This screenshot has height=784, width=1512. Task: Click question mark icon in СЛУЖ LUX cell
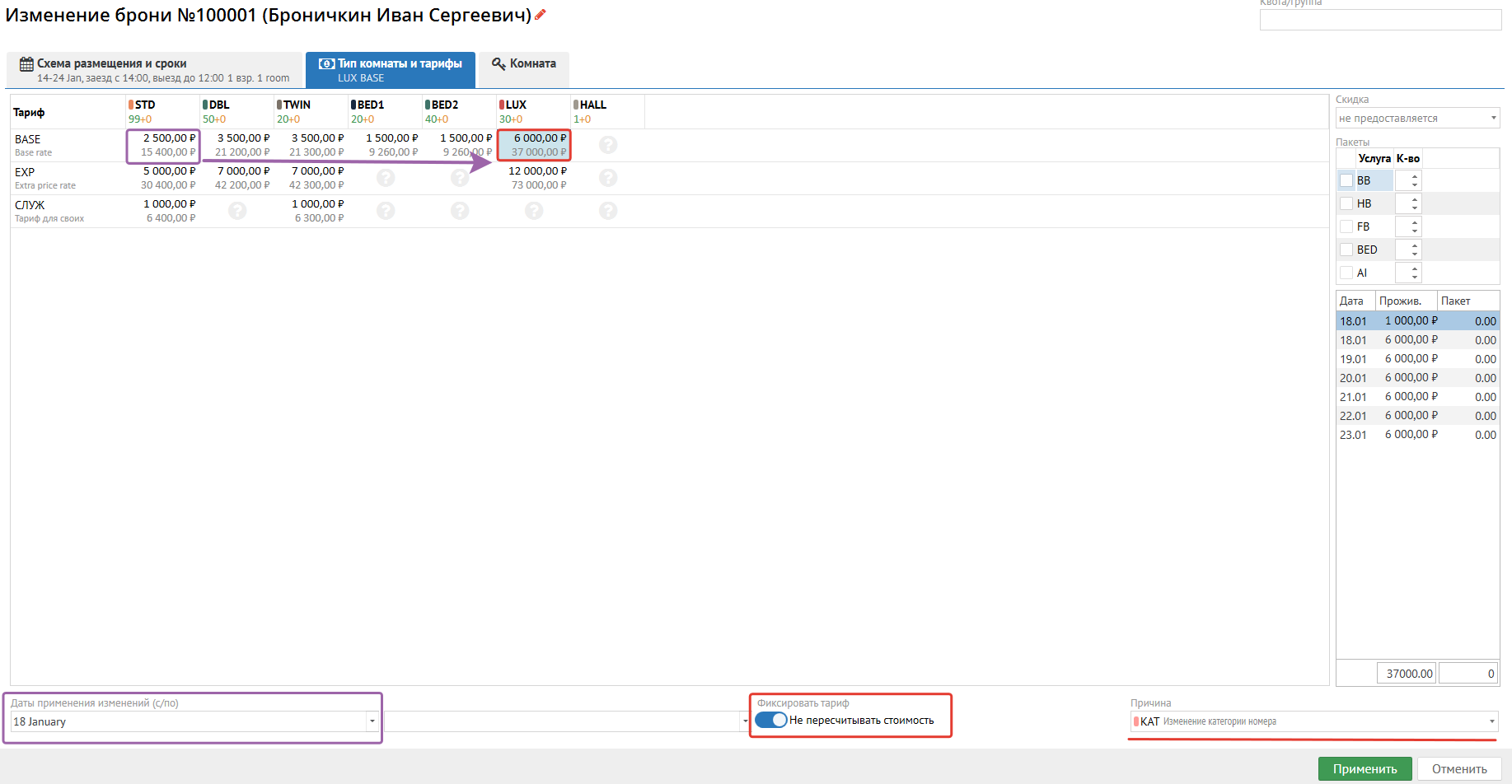[x=534, y=211]
